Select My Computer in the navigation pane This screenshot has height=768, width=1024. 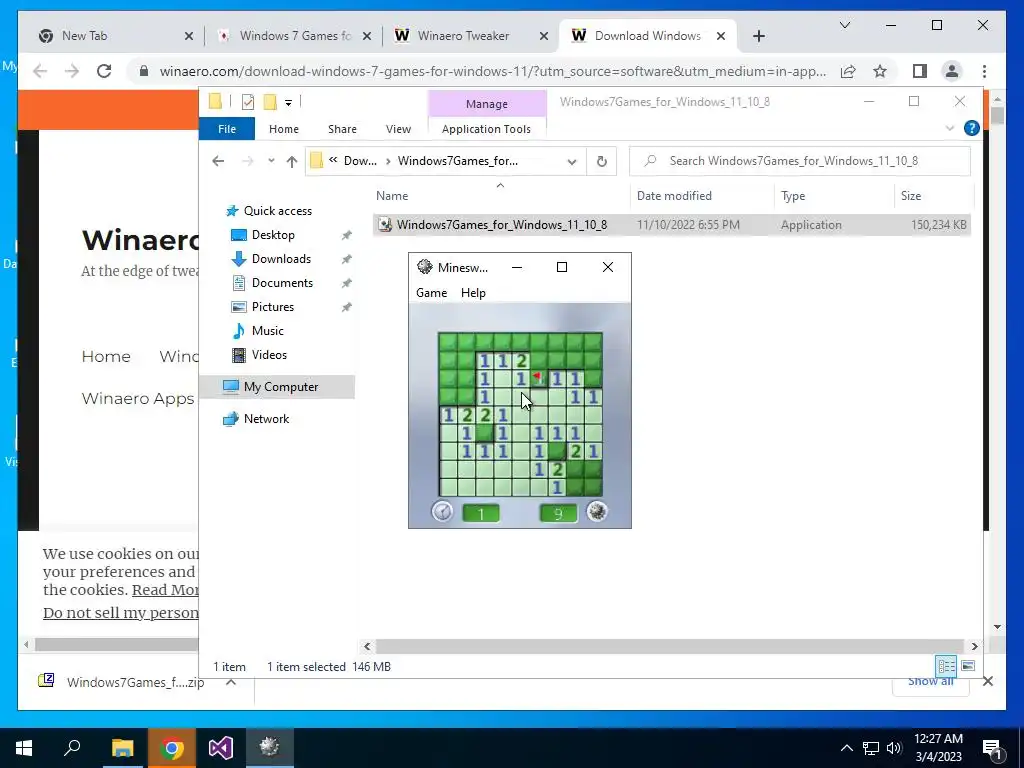tap(280, 387)
